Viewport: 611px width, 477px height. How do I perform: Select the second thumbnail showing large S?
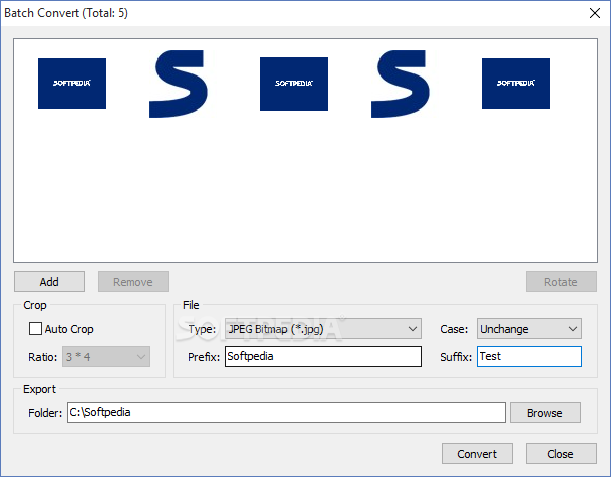point(178,84)
